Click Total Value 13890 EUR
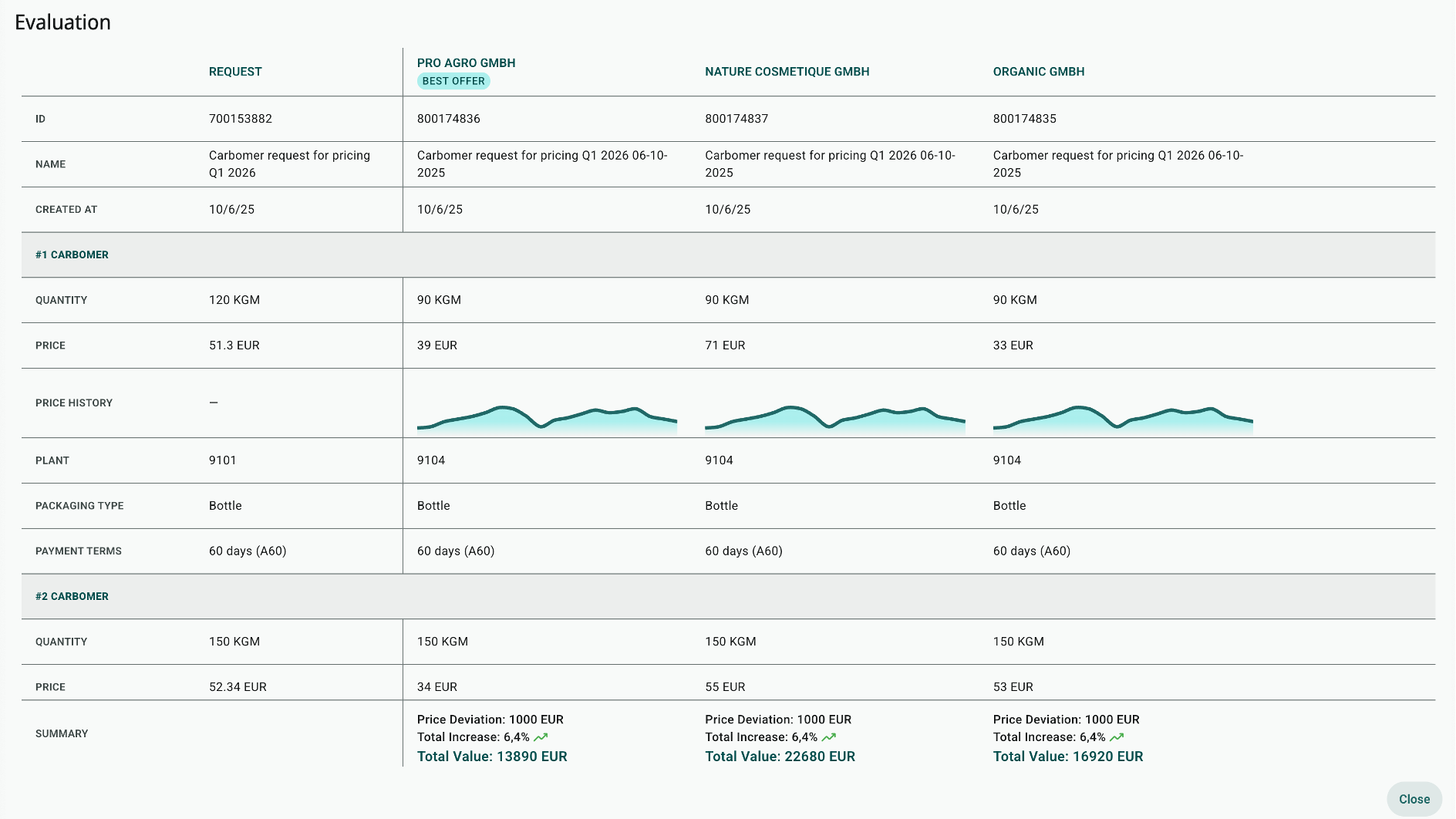This screenshot has height=819, width=1456. [492, 757]
